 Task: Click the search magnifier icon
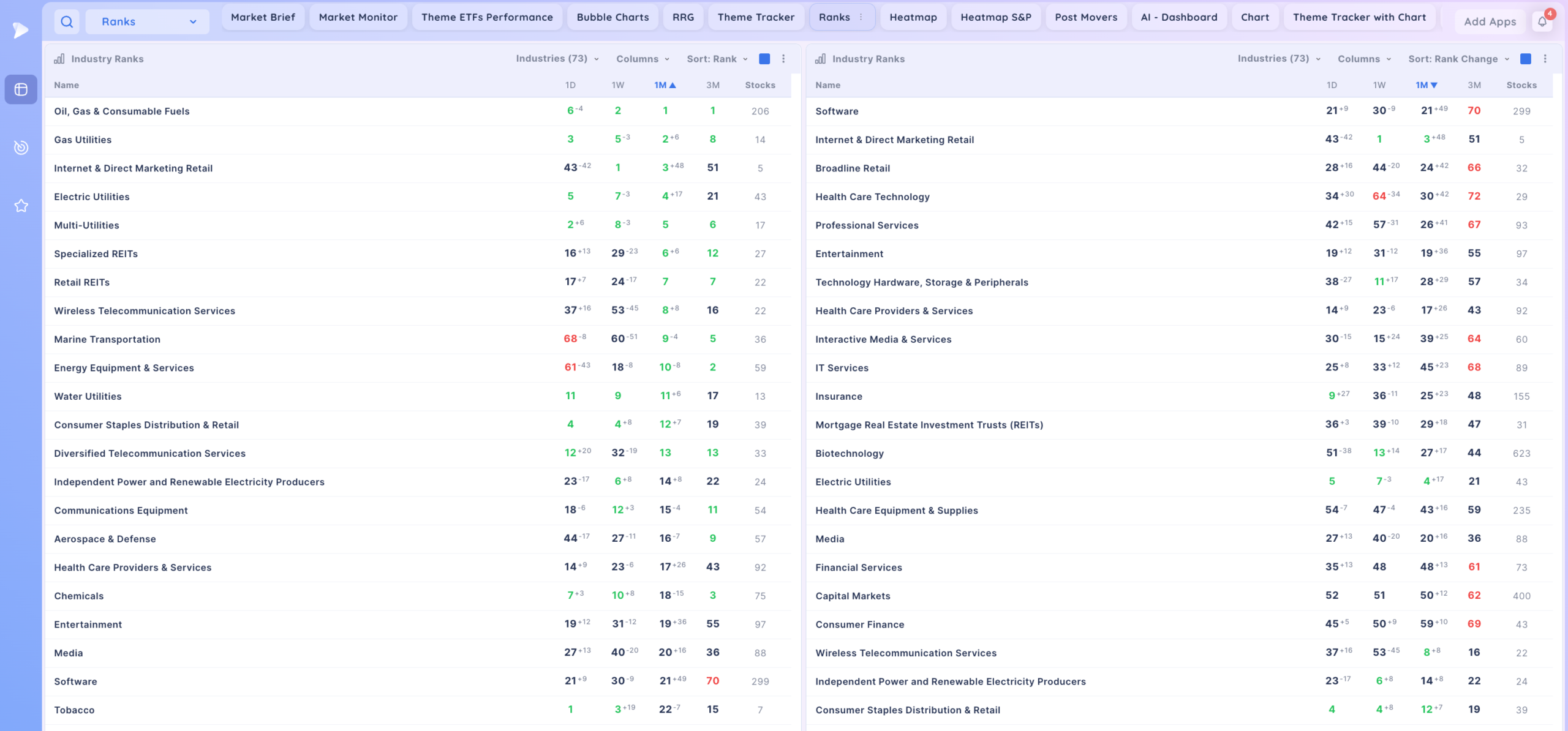click(x=67, y=22)
